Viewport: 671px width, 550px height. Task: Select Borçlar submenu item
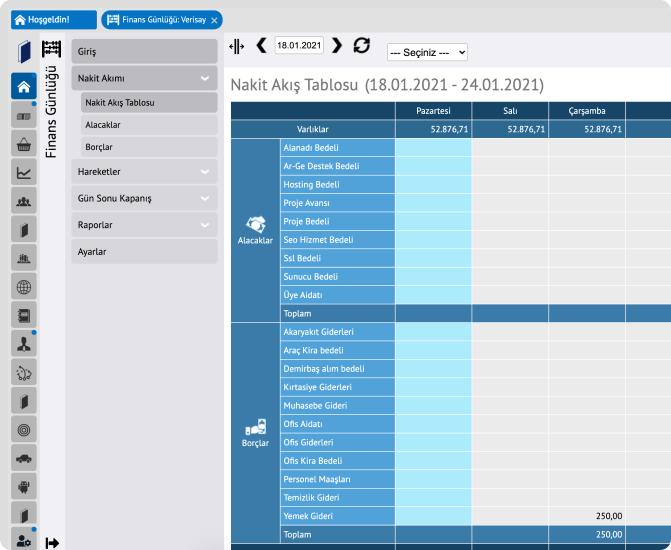point(149,147)
